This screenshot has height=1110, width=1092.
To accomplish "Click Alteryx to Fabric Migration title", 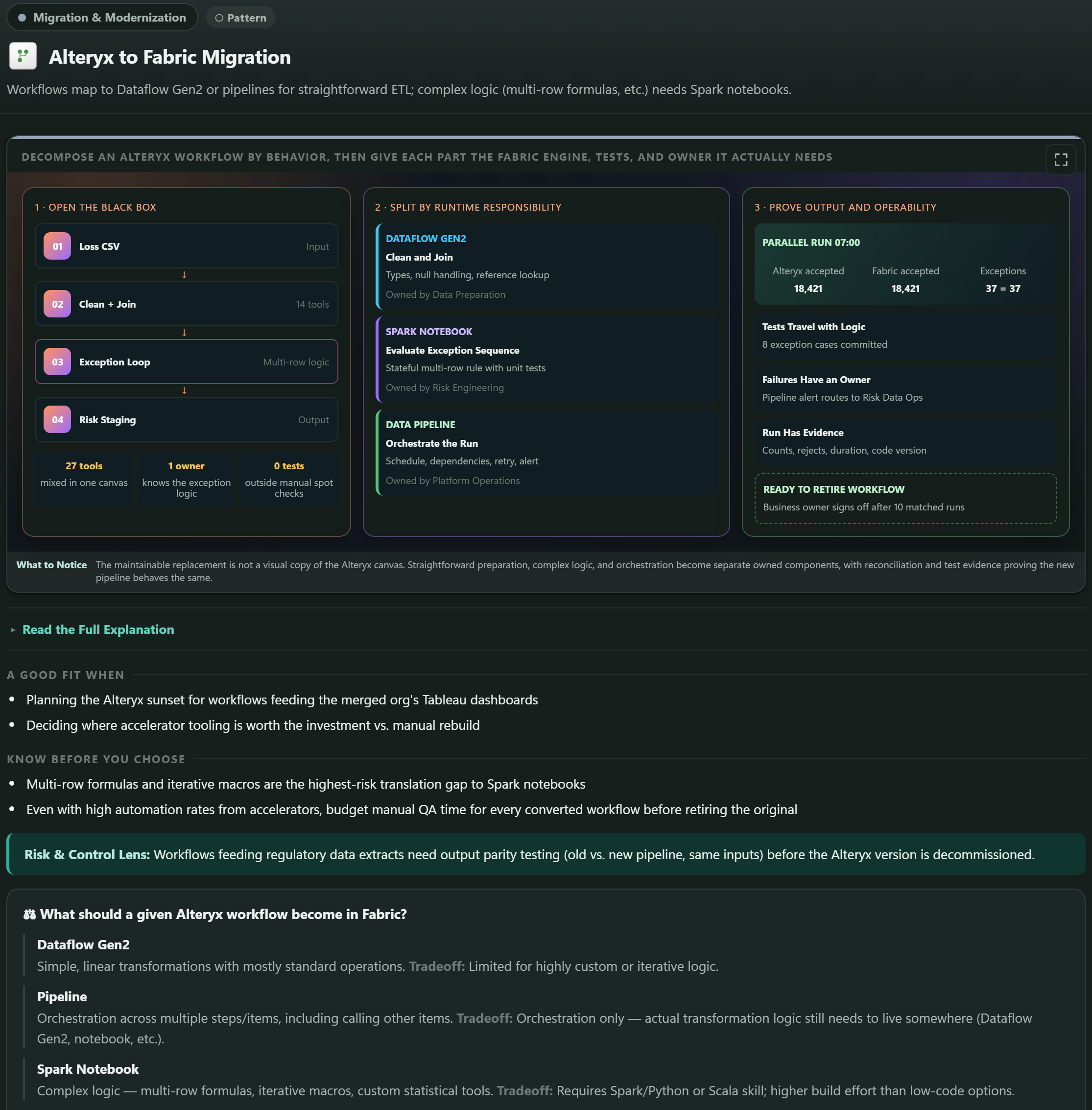I will [x=170, y=57].
